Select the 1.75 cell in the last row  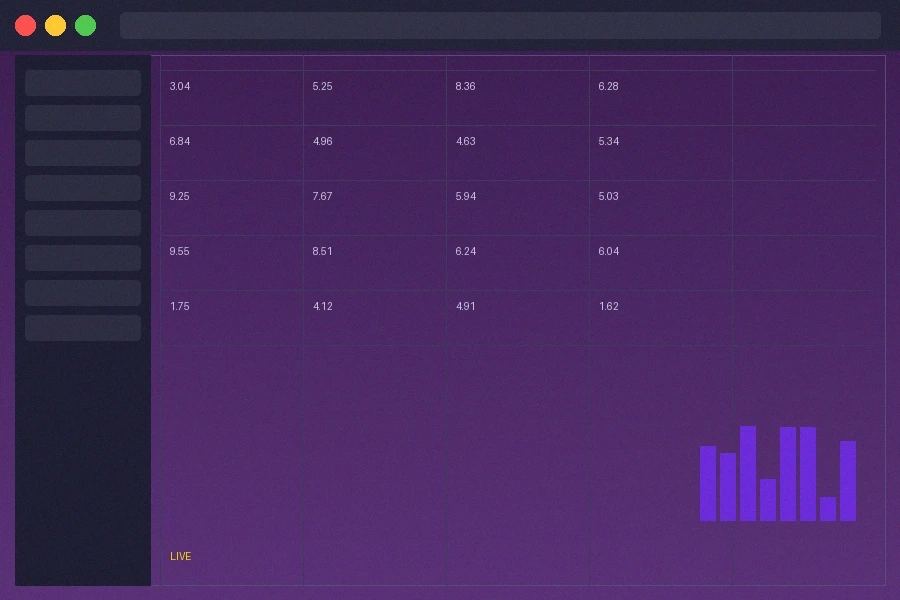[180, 307]
